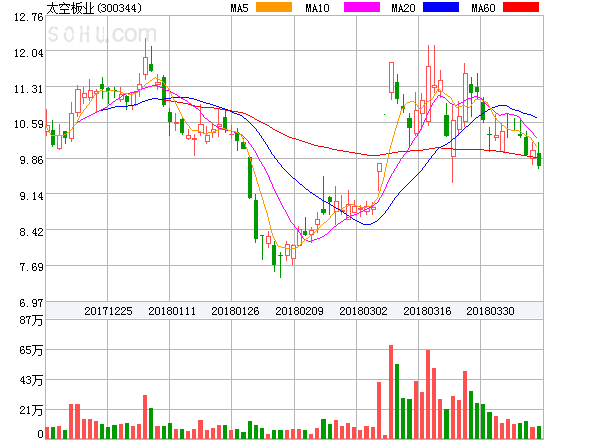This screenshot has height=440, width=600.
Task: Click the 20180209 date label
Action: (299, 311)
